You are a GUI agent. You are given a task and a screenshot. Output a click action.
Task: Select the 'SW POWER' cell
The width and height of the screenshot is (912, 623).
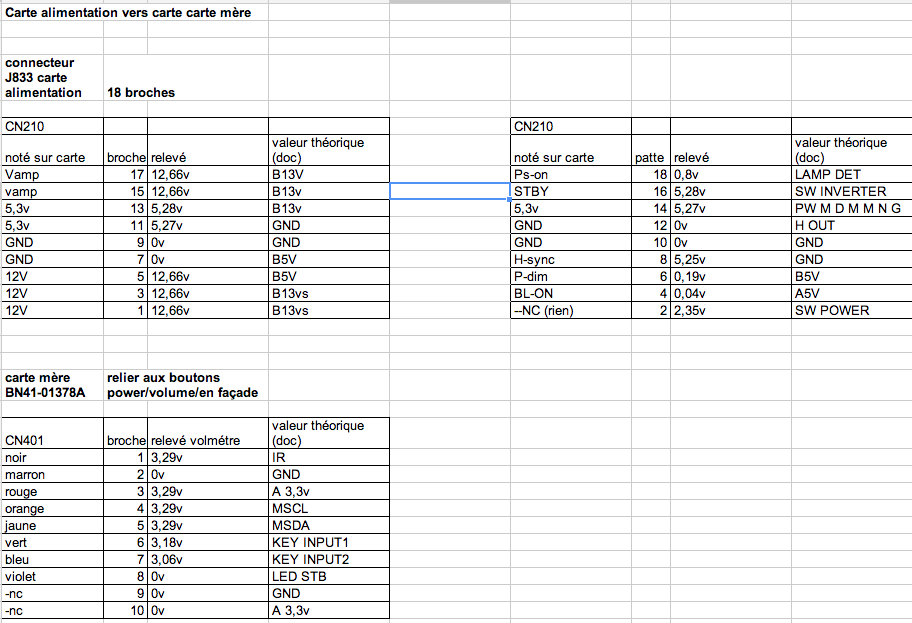pos(852,310)
